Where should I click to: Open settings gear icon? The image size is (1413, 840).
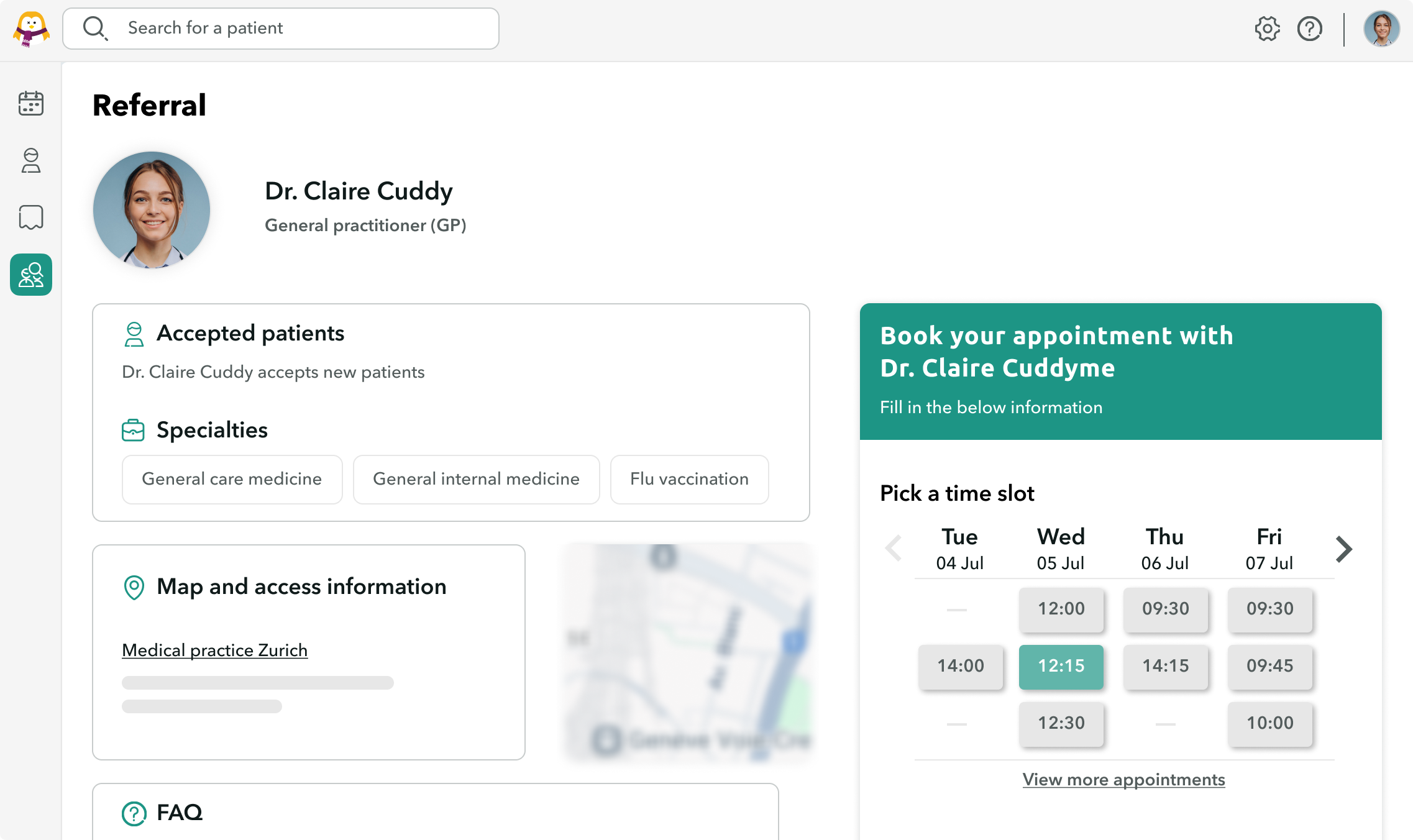coord(1267,29)
